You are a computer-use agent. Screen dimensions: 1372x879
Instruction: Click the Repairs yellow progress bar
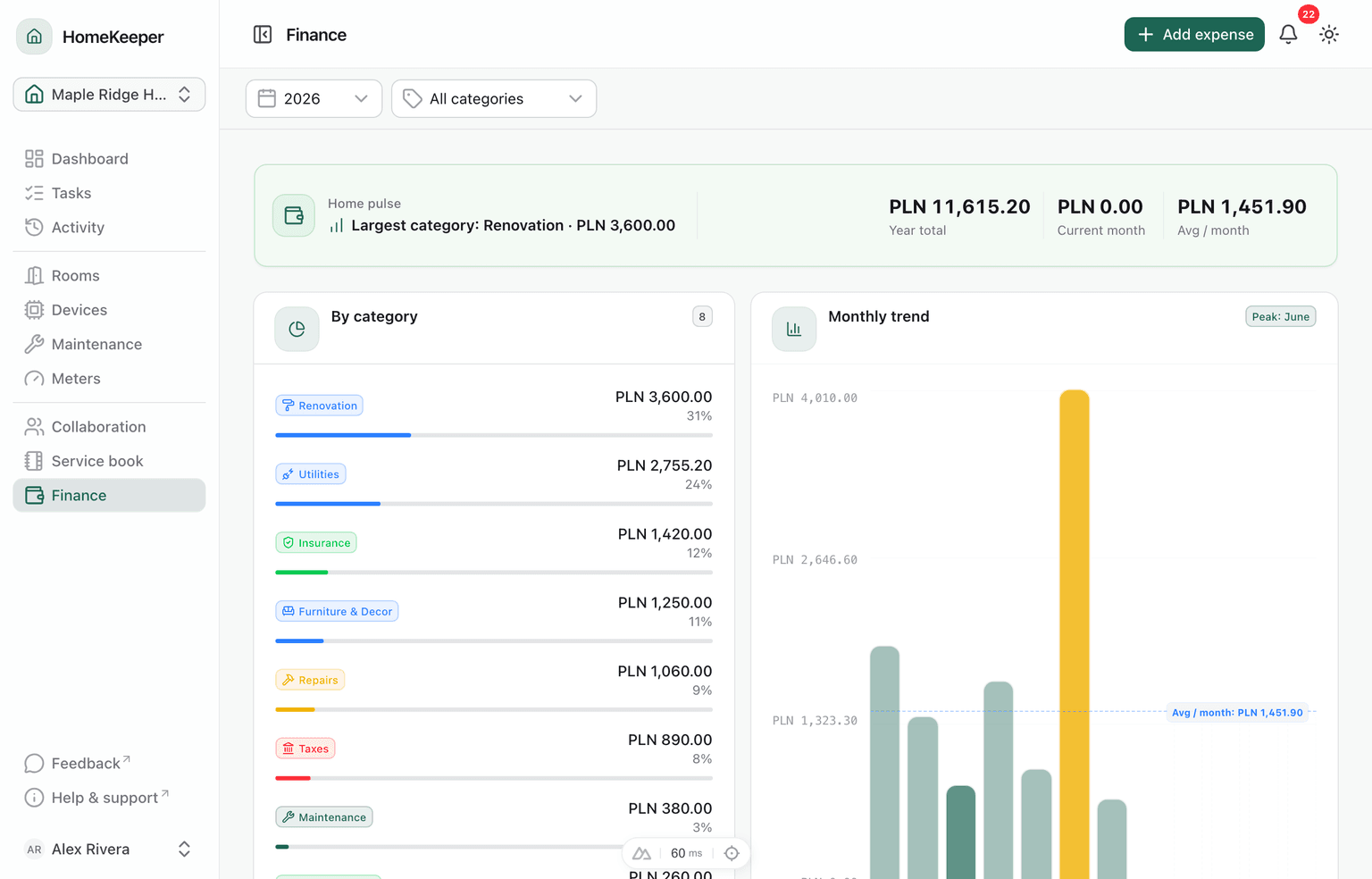(x=295, y=709)
